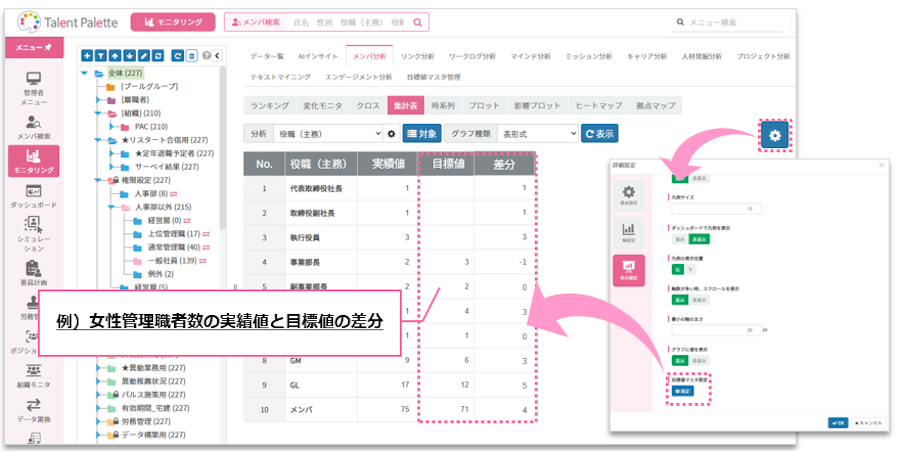900x453 pixels.
Task: Collapse tree panel with left chevron
Action: [x=217, y=56]
